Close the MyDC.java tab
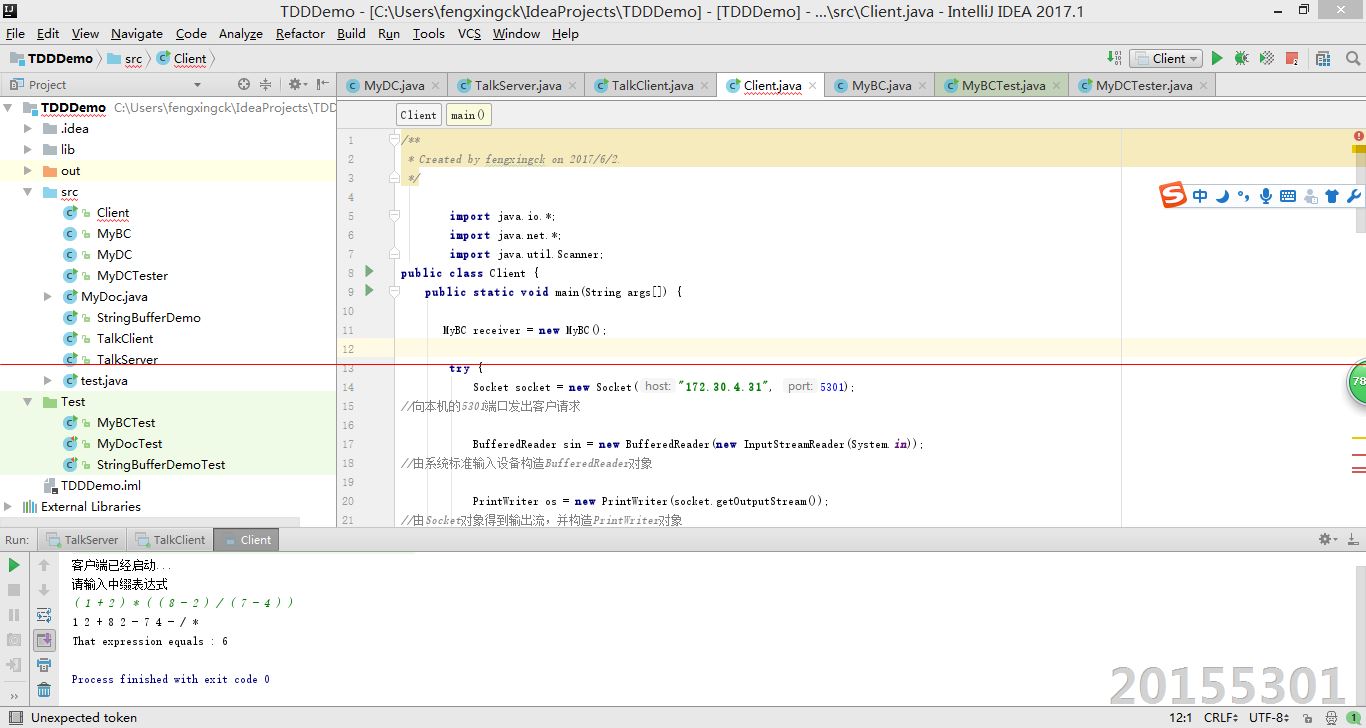 [436, 86]
